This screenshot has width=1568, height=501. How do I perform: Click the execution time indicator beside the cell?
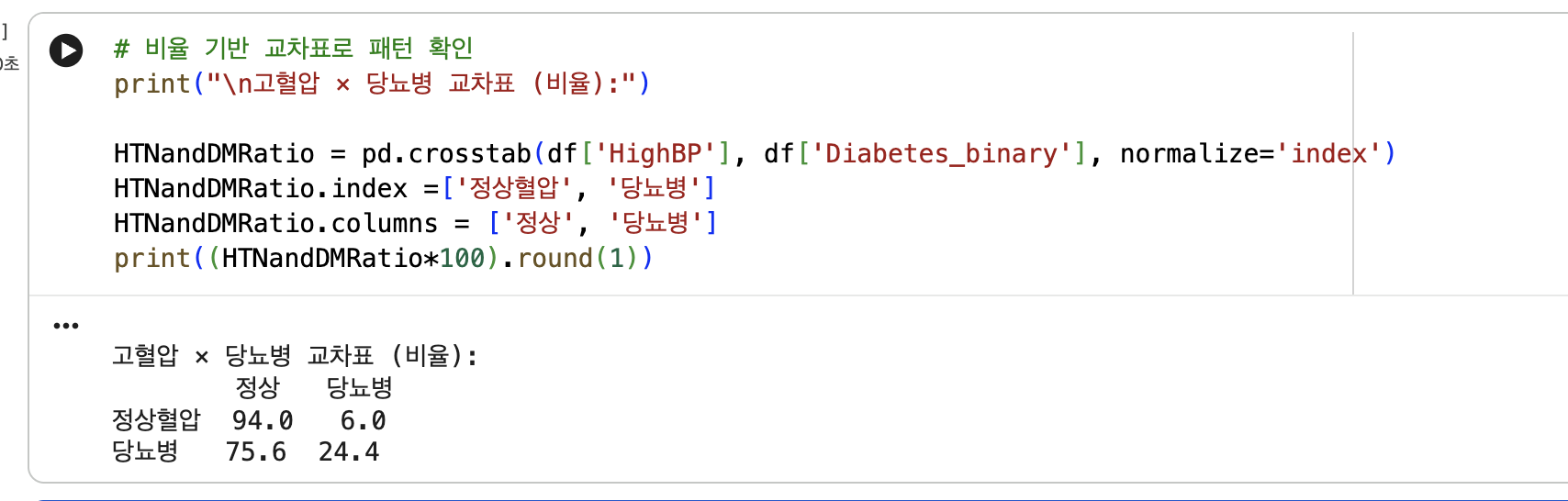(9, 63)
